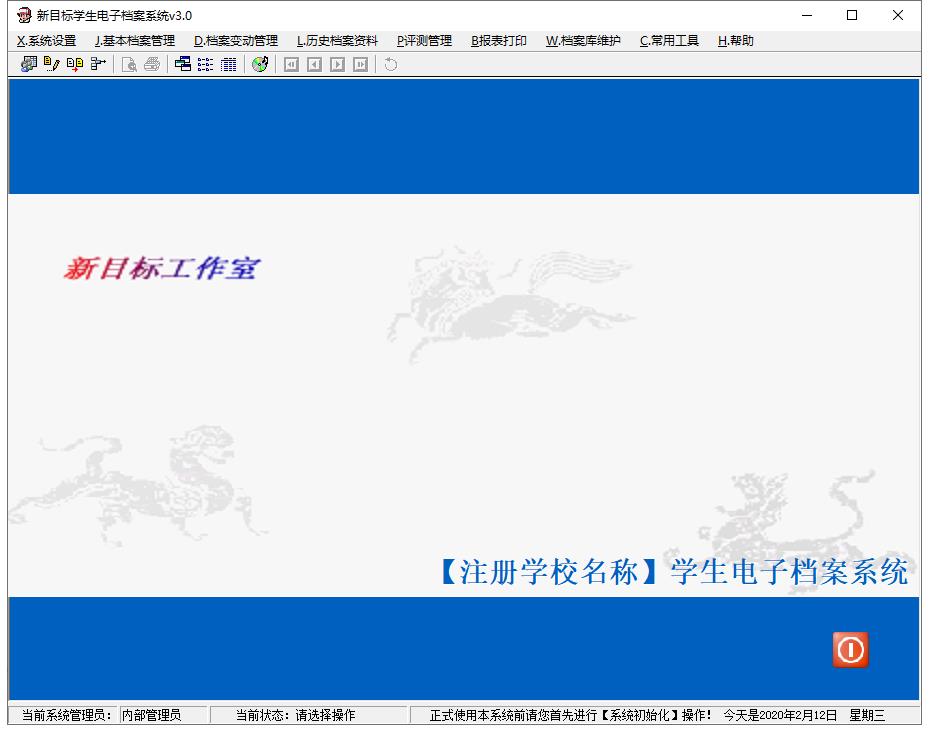Viewport: 929px width, 732px height.
Task: Click the 新目标工作室 logo text
Action: 162,268
